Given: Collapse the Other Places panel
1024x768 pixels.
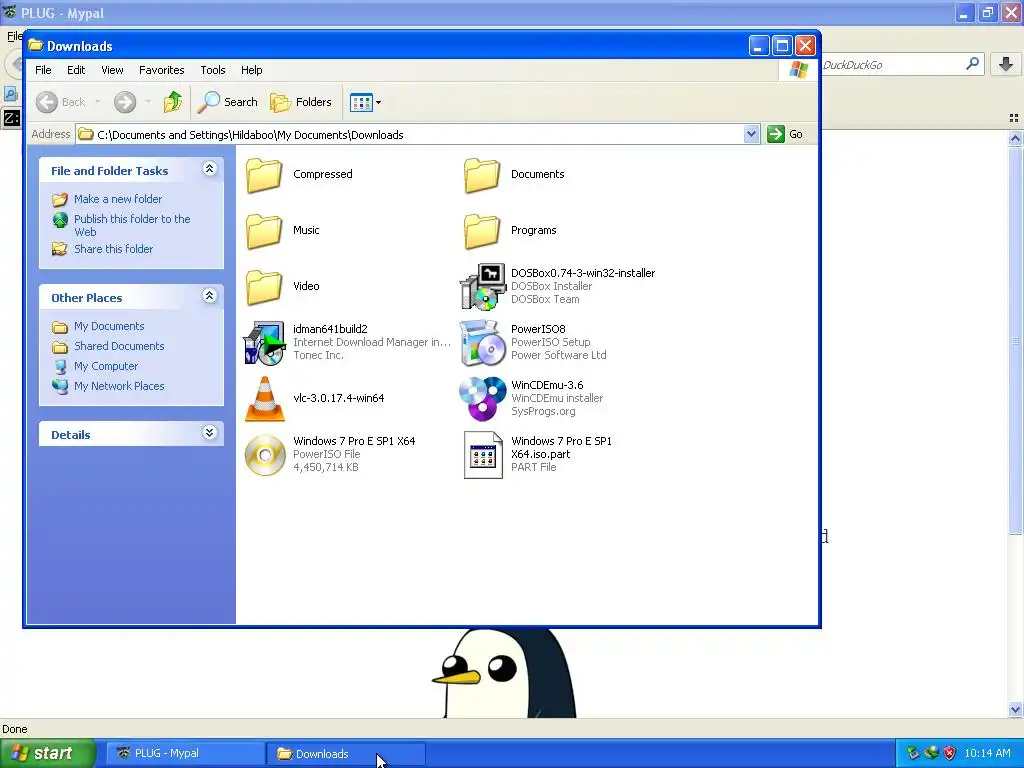Looking at the screenshot, I should (210, 296).
